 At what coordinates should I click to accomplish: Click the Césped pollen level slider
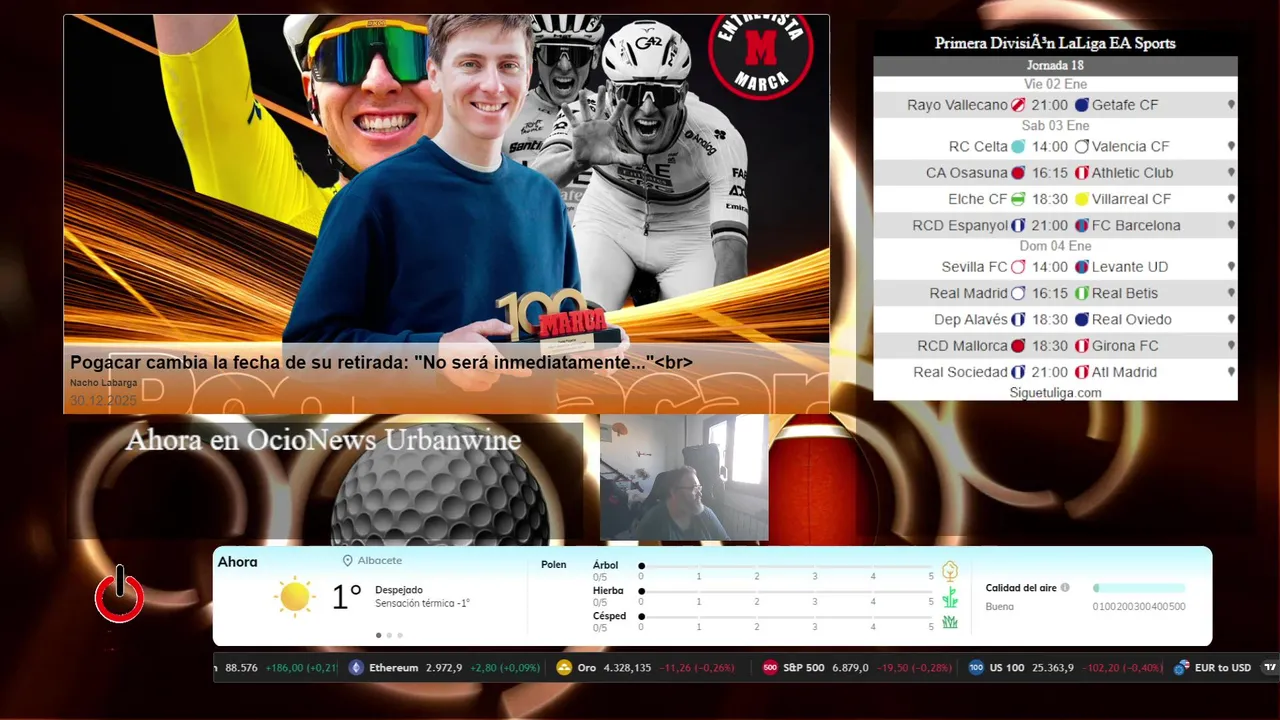tap(786, 616)
